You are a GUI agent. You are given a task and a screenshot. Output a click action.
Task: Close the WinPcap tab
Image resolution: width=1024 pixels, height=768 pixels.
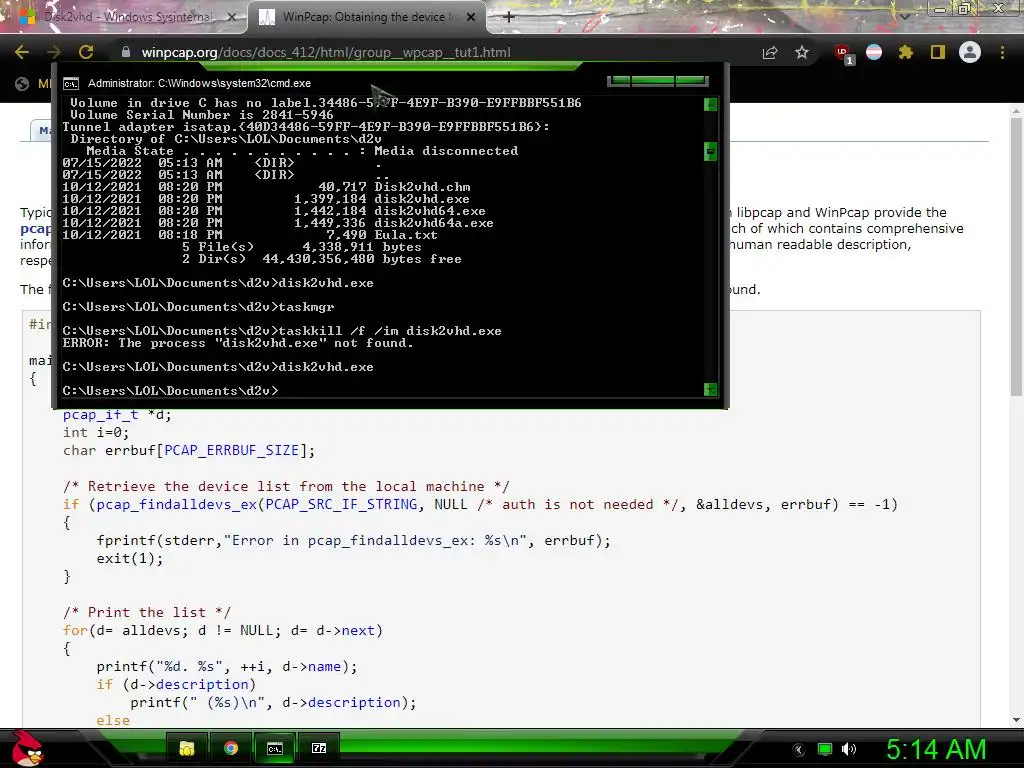pyautogui.click(x=471, y=17)
